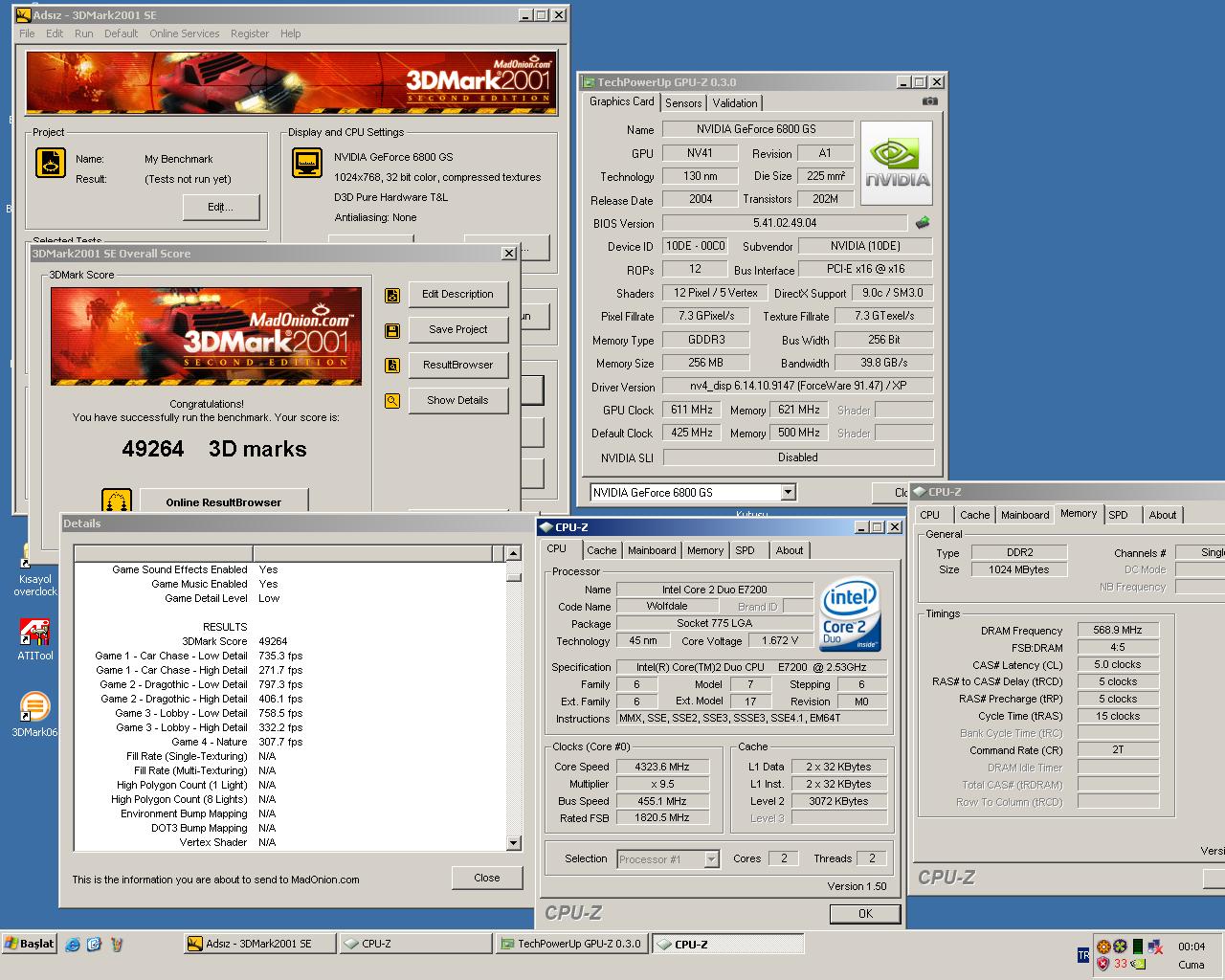Viewport: 1225px width, 980px height.
Task: Open the ATITool desktop shortcut
Action: pos(34,639)
